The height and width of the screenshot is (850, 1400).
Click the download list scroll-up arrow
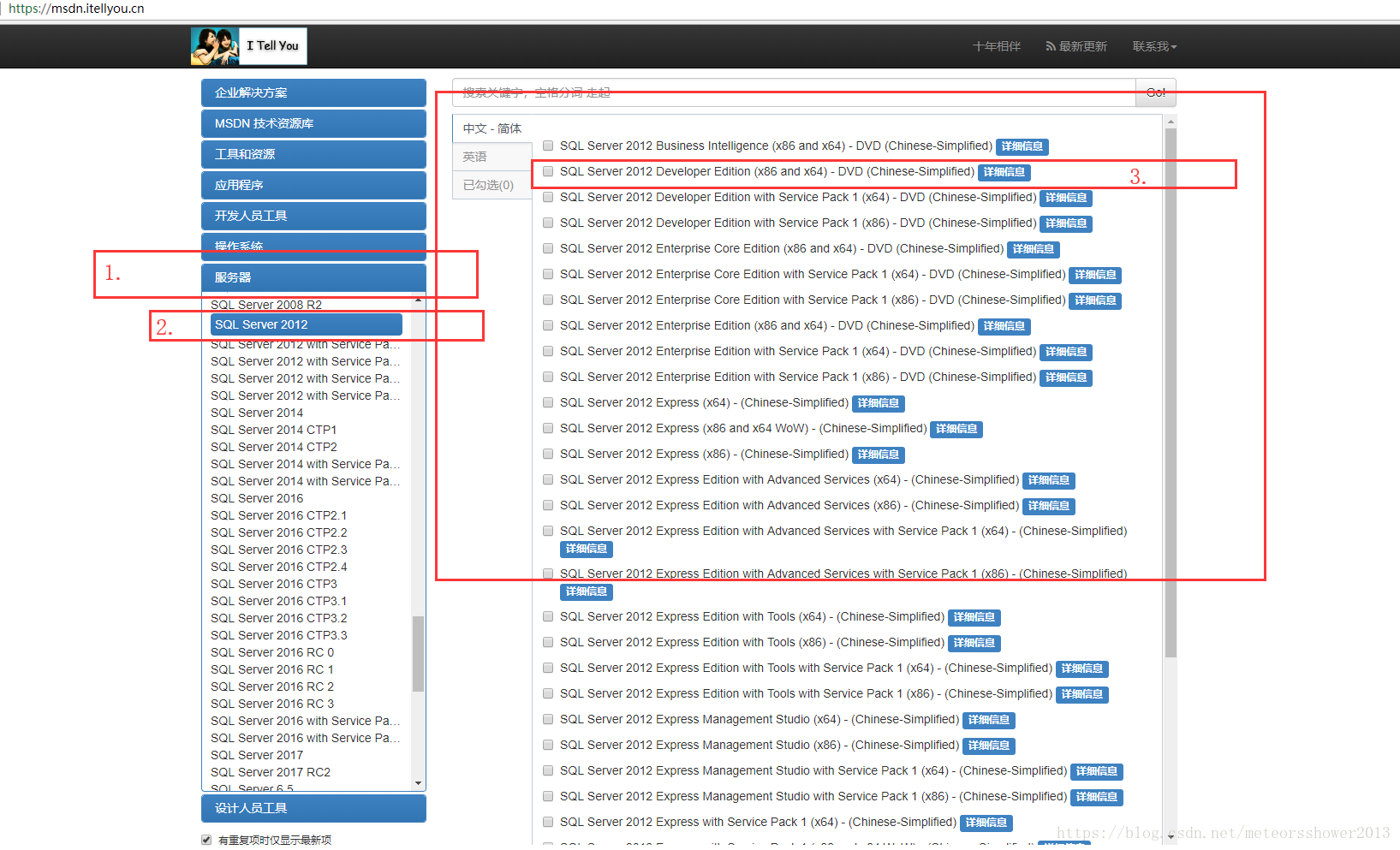tap(1171, 122)
